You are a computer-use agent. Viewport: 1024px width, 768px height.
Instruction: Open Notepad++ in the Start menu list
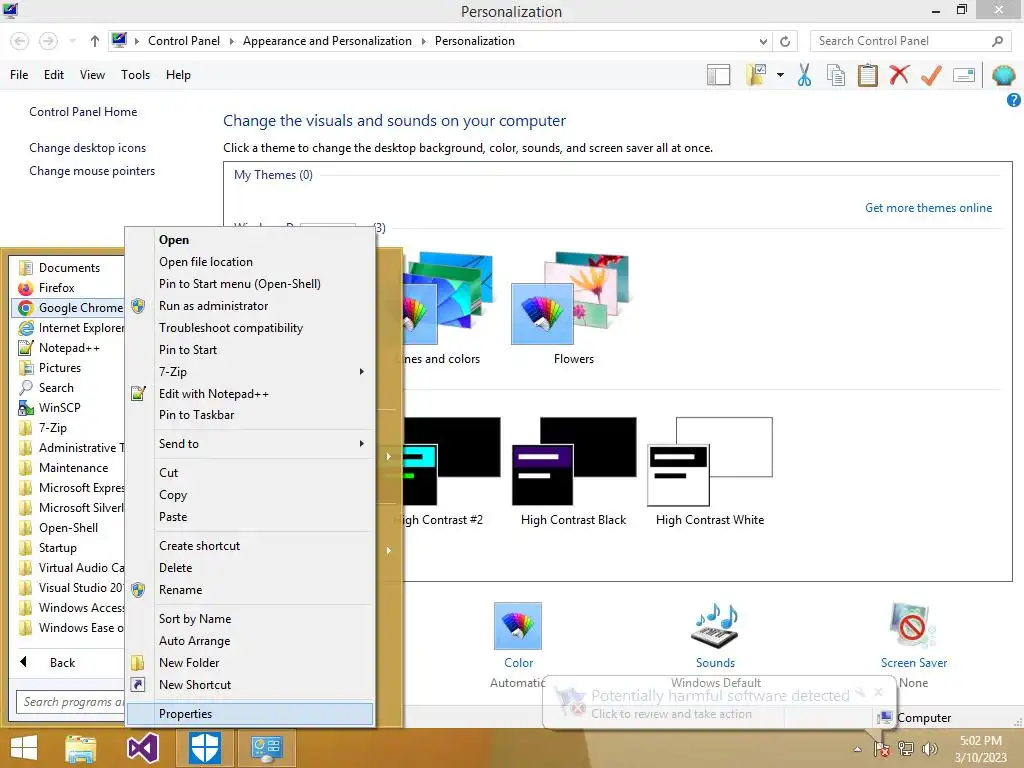69,348
